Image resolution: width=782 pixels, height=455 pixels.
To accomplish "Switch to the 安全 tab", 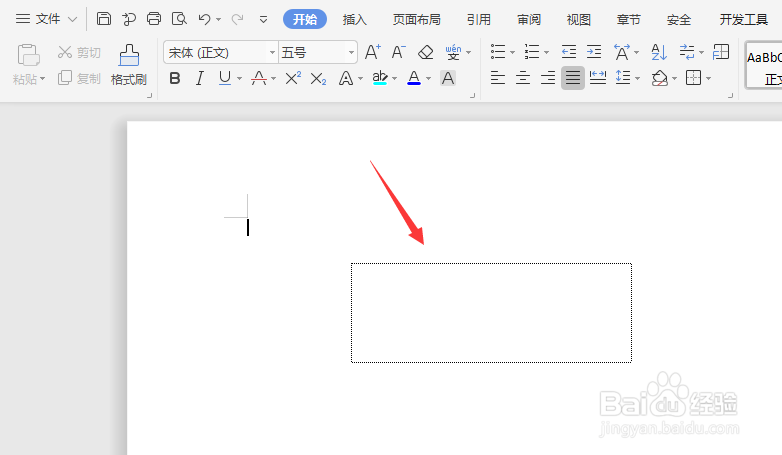I will pyautogui.click(x=679, y=19).
